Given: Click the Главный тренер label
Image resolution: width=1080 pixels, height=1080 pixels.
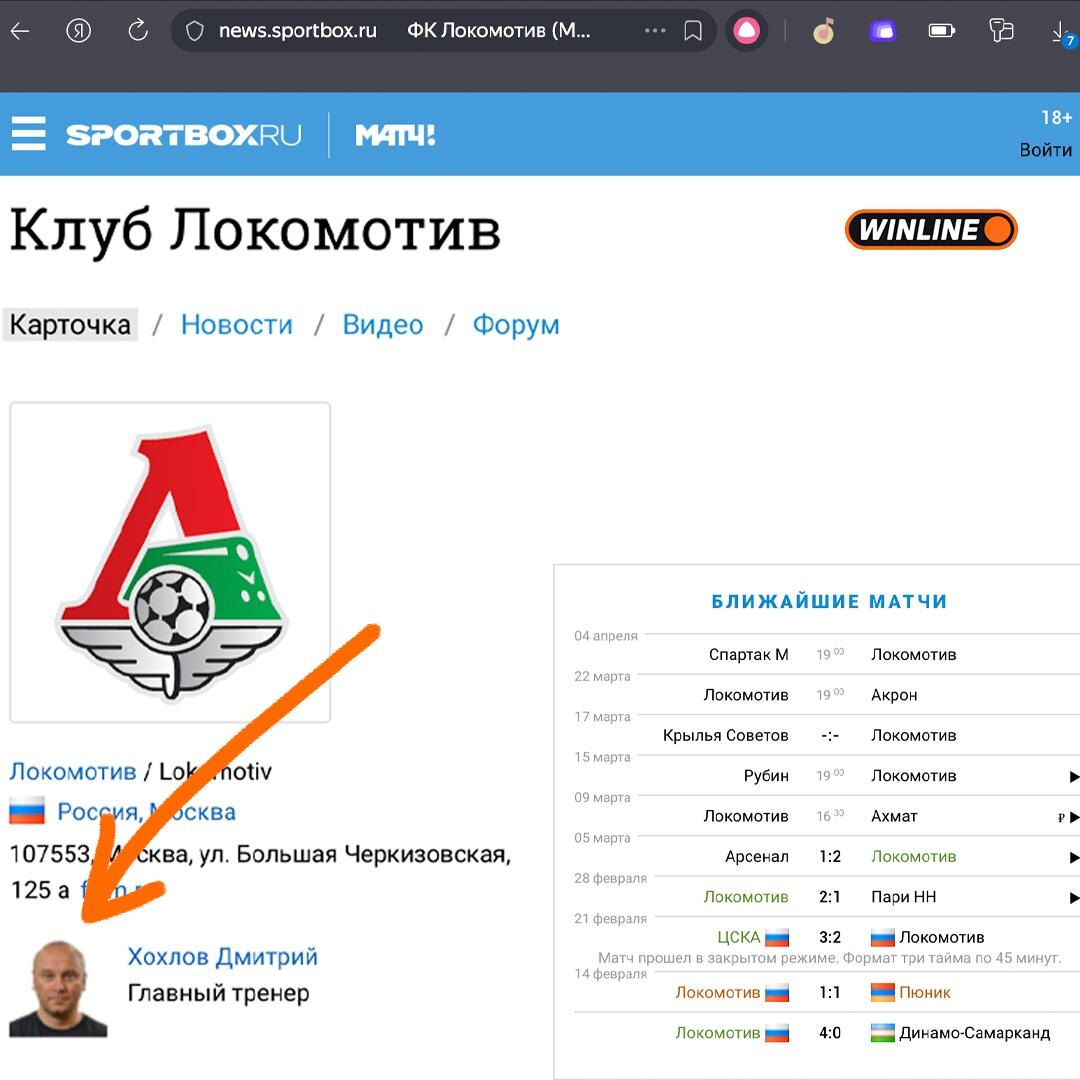Looking at the screenshot, I should point(218,993).
